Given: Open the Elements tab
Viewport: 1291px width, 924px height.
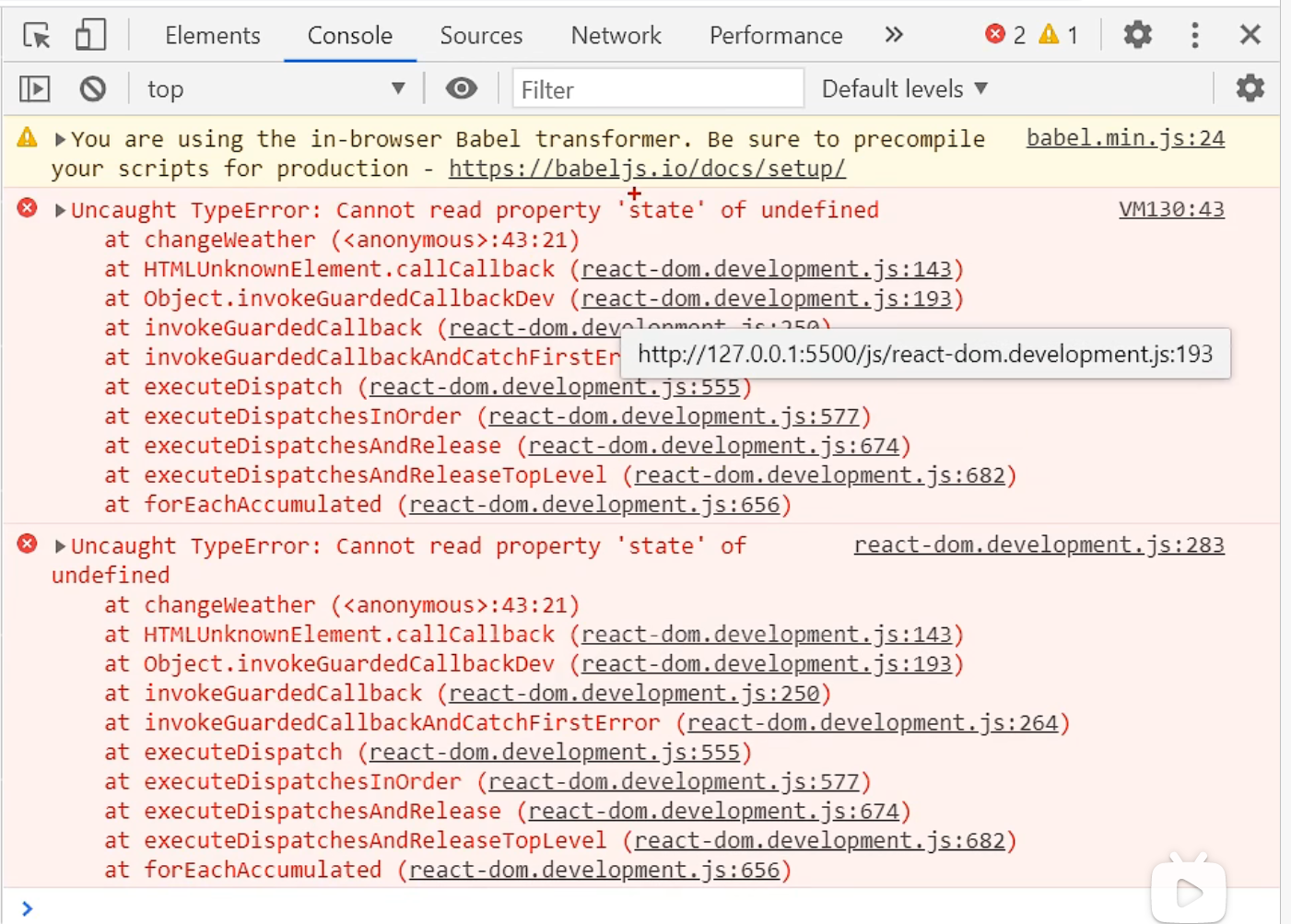Looking at the screenshot, I should [x=213, y=35].
